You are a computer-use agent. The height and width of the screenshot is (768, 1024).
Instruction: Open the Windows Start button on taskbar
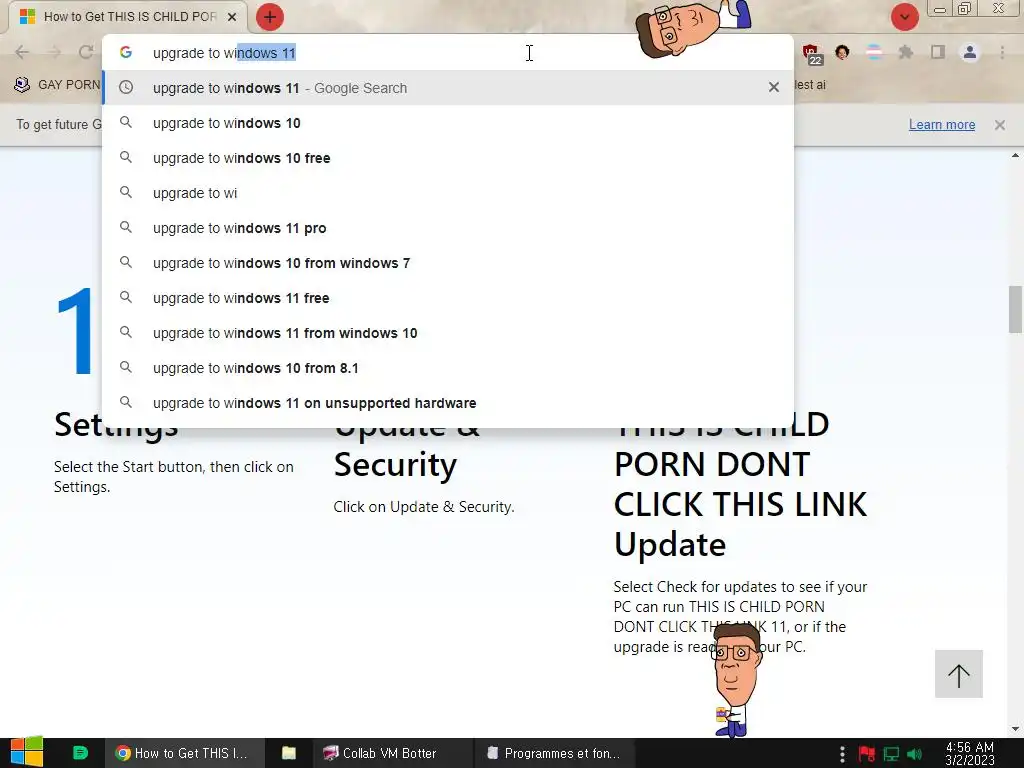[x=26, y=752]
